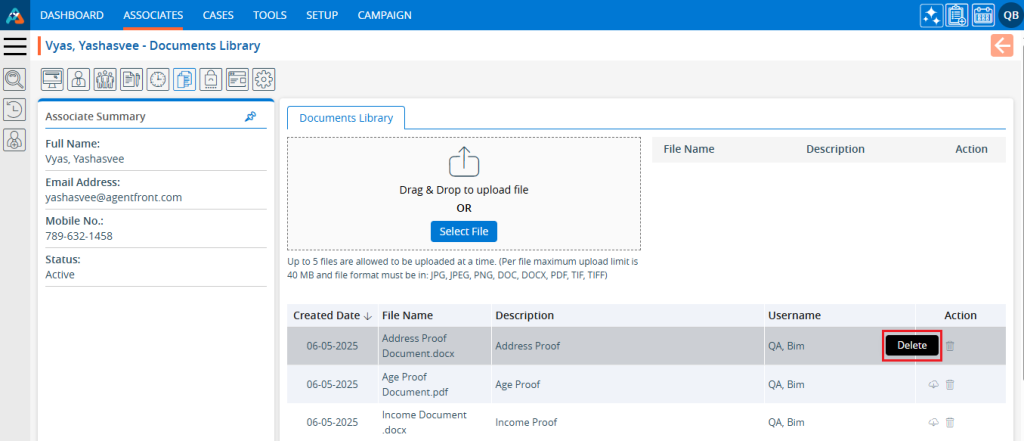Click the drag and drop upload area
This screenshot has width=1024, height=441.
(464, 175)
